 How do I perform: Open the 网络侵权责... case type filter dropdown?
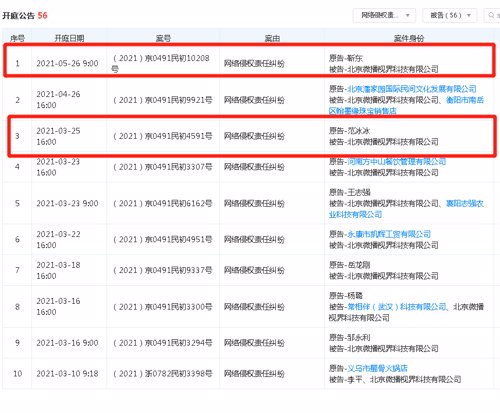point(384,15)
